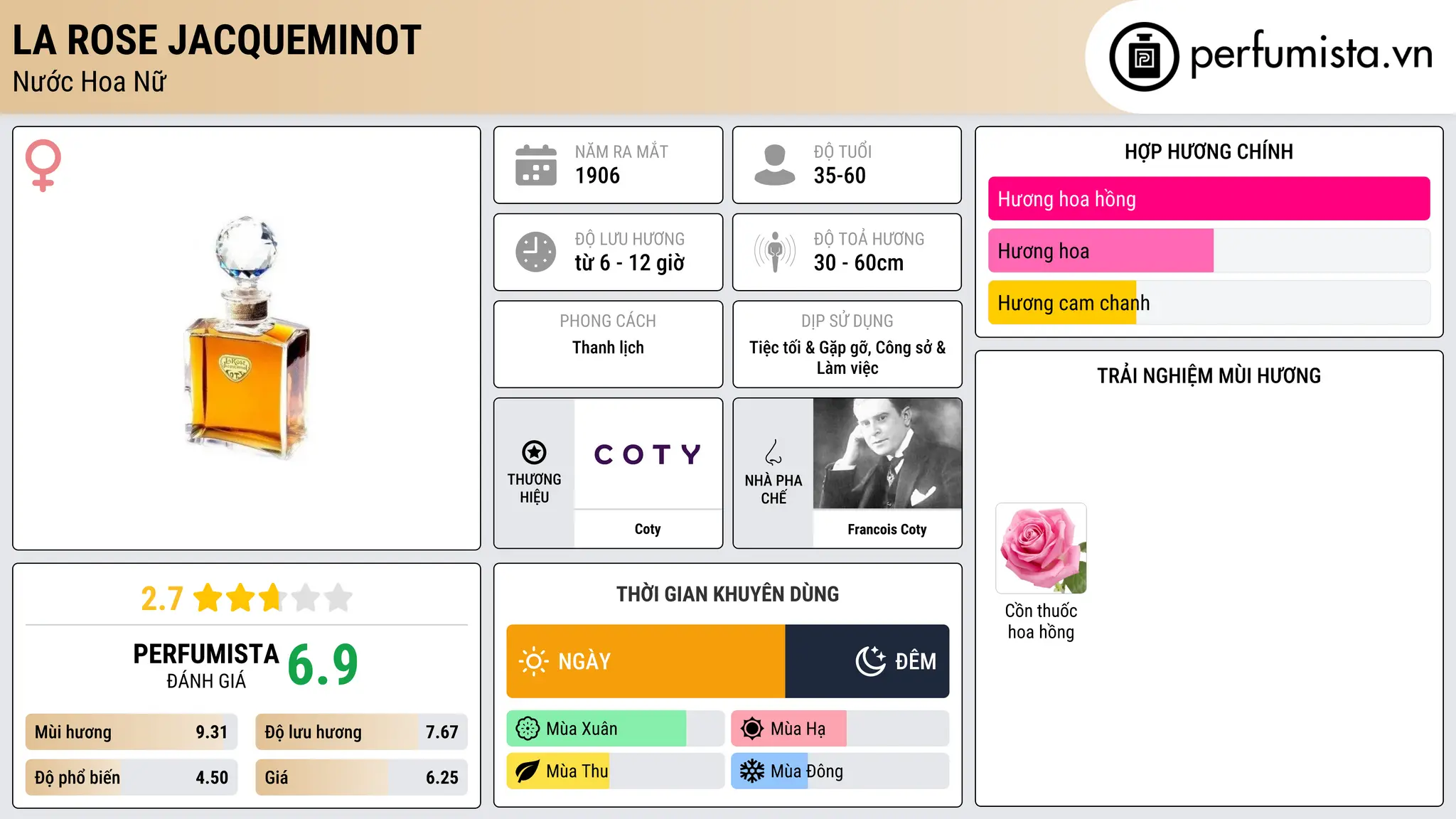Open the La Rose Jacqueminot bottle image

247,338
